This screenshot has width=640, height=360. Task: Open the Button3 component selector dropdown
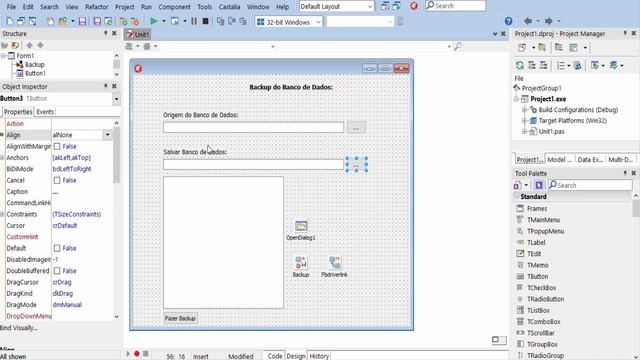click(x=116, y=98)
